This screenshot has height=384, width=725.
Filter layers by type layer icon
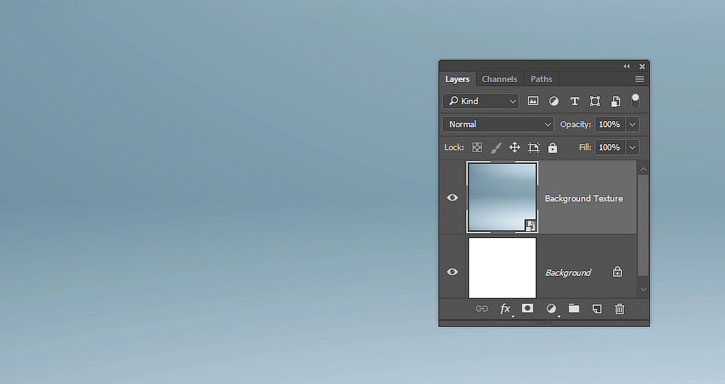click(574, 101)
